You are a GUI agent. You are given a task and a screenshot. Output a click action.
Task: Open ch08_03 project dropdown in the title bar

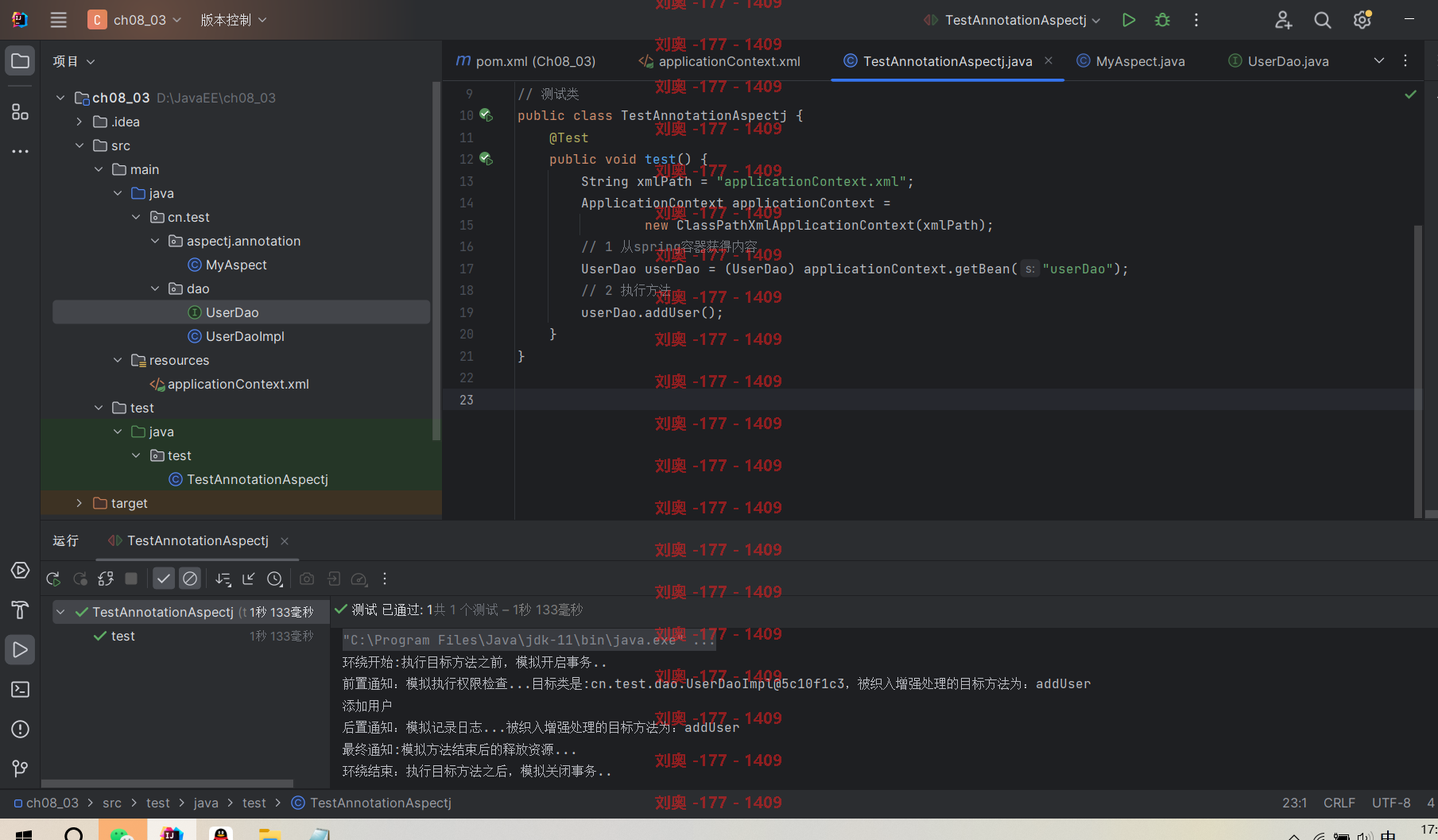[135, 20]
